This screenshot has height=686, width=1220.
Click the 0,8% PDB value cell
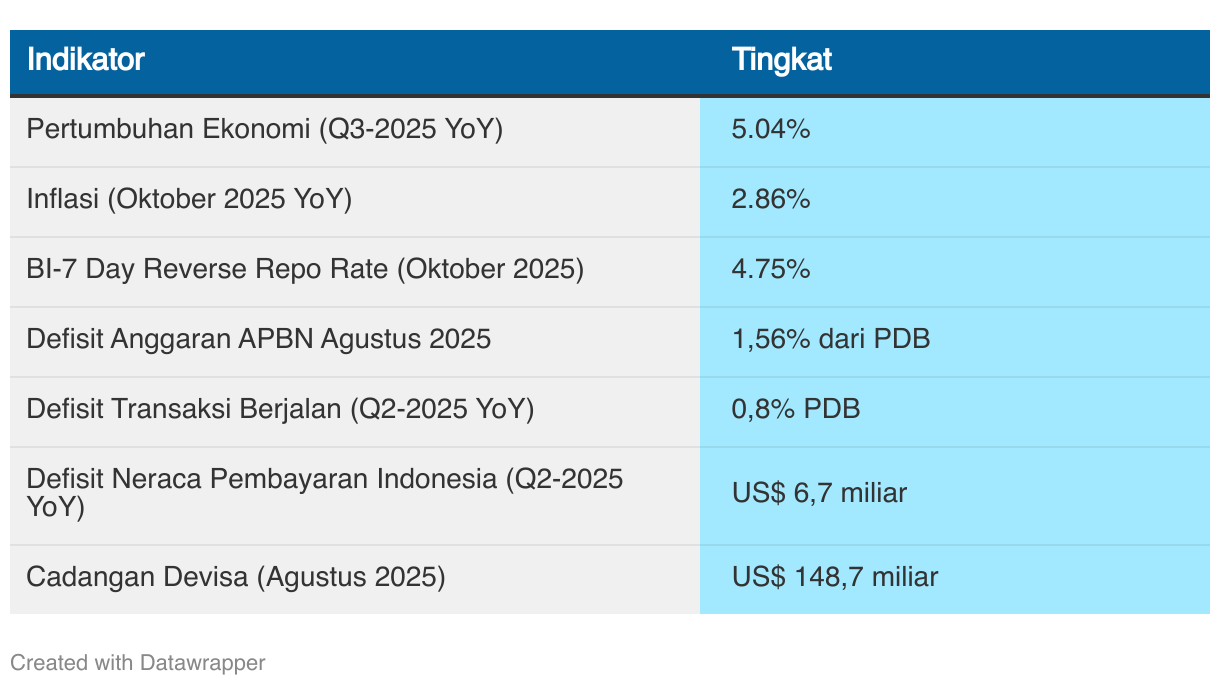point(796,409)
